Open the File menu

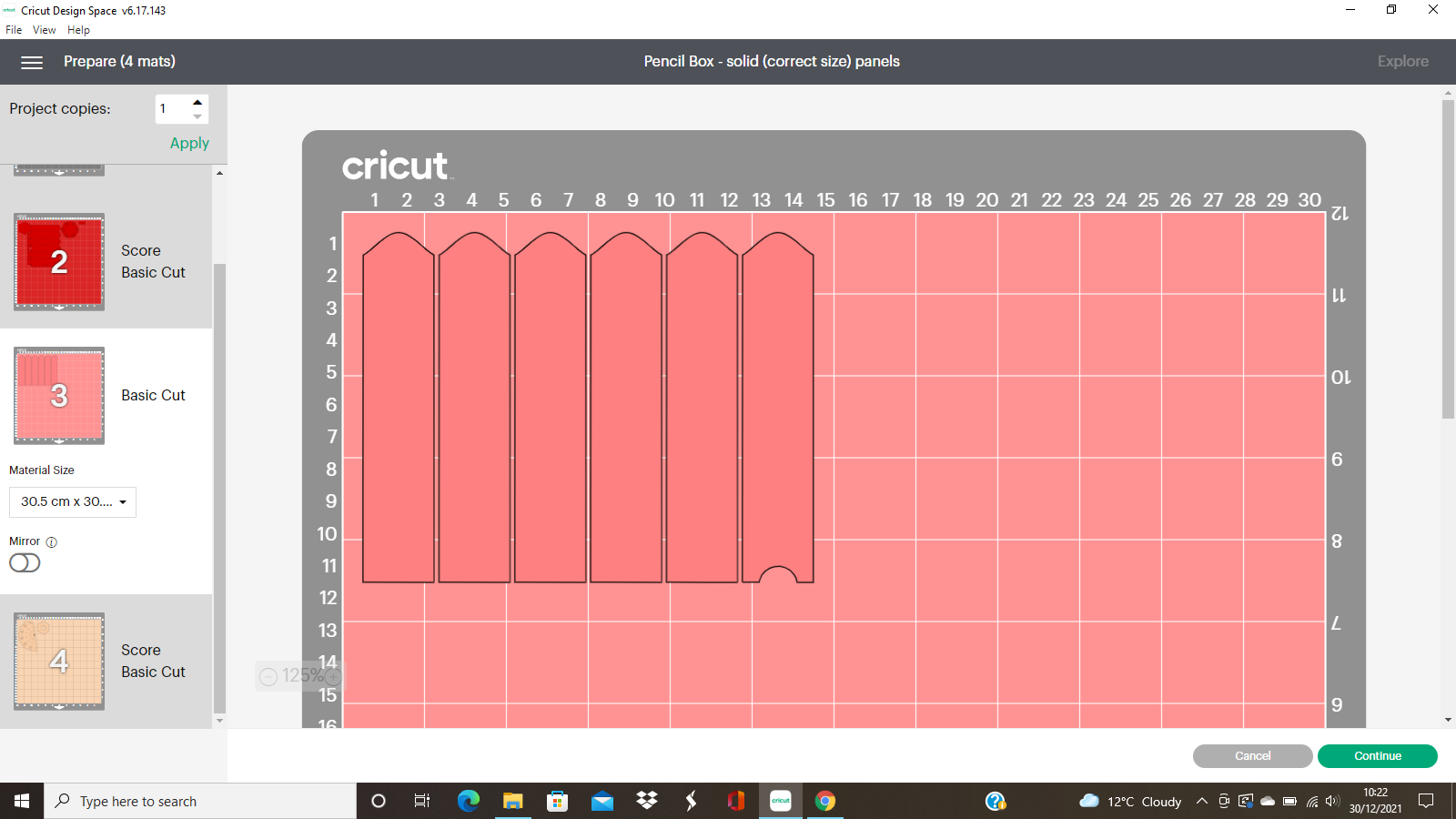tap(14, 30)
